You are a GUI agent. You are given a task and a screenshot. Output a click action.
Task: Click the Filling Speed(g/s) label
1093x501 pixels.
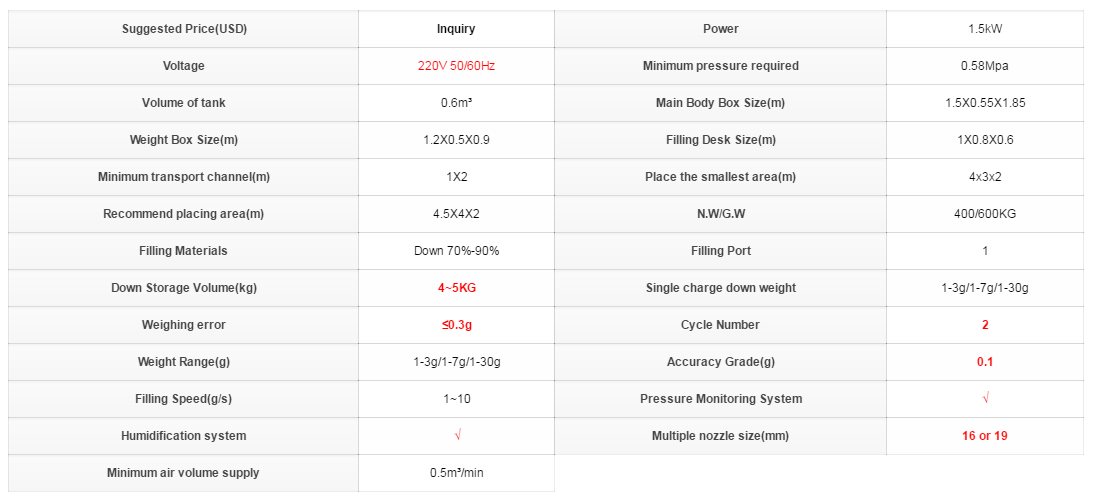183,399
